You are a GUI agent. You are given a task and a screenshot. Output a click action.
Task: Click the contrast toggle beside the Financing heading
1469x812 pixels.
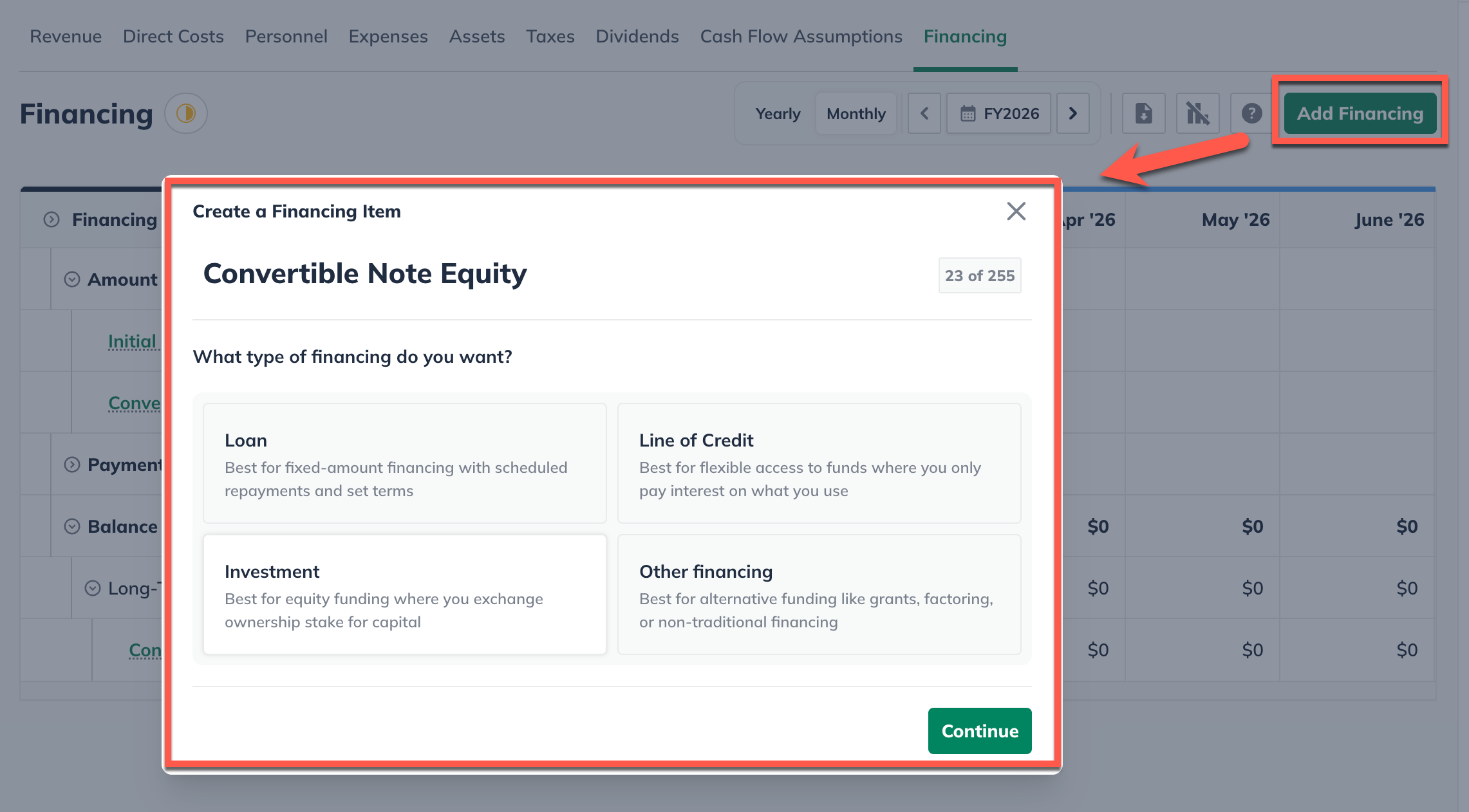tap(187, 113)
